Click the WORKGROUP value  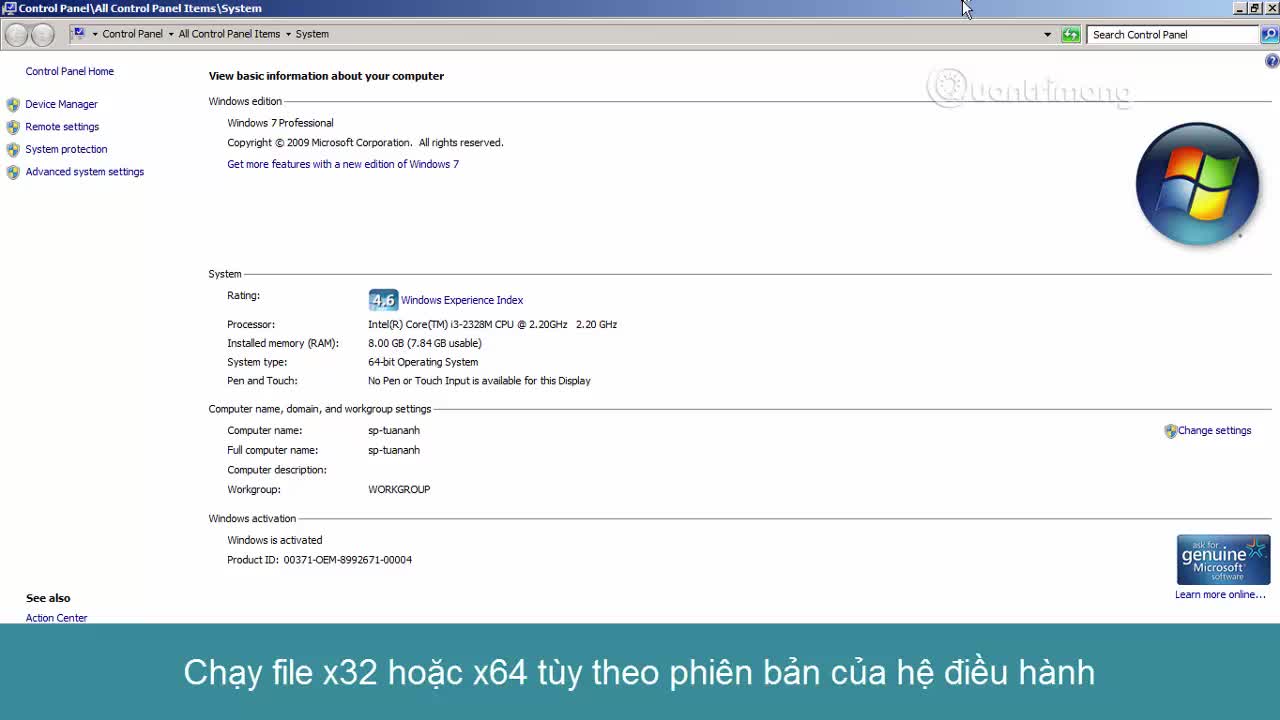399,490
